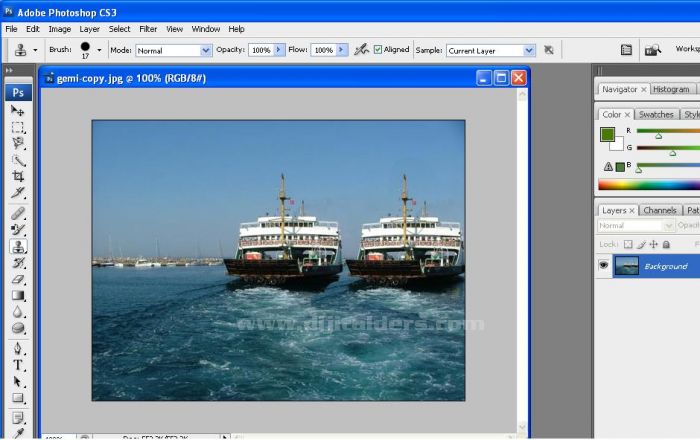This screenshot has width=700, height=440.
Task: Select the Slice tool
Action: (x=18, y=192)
